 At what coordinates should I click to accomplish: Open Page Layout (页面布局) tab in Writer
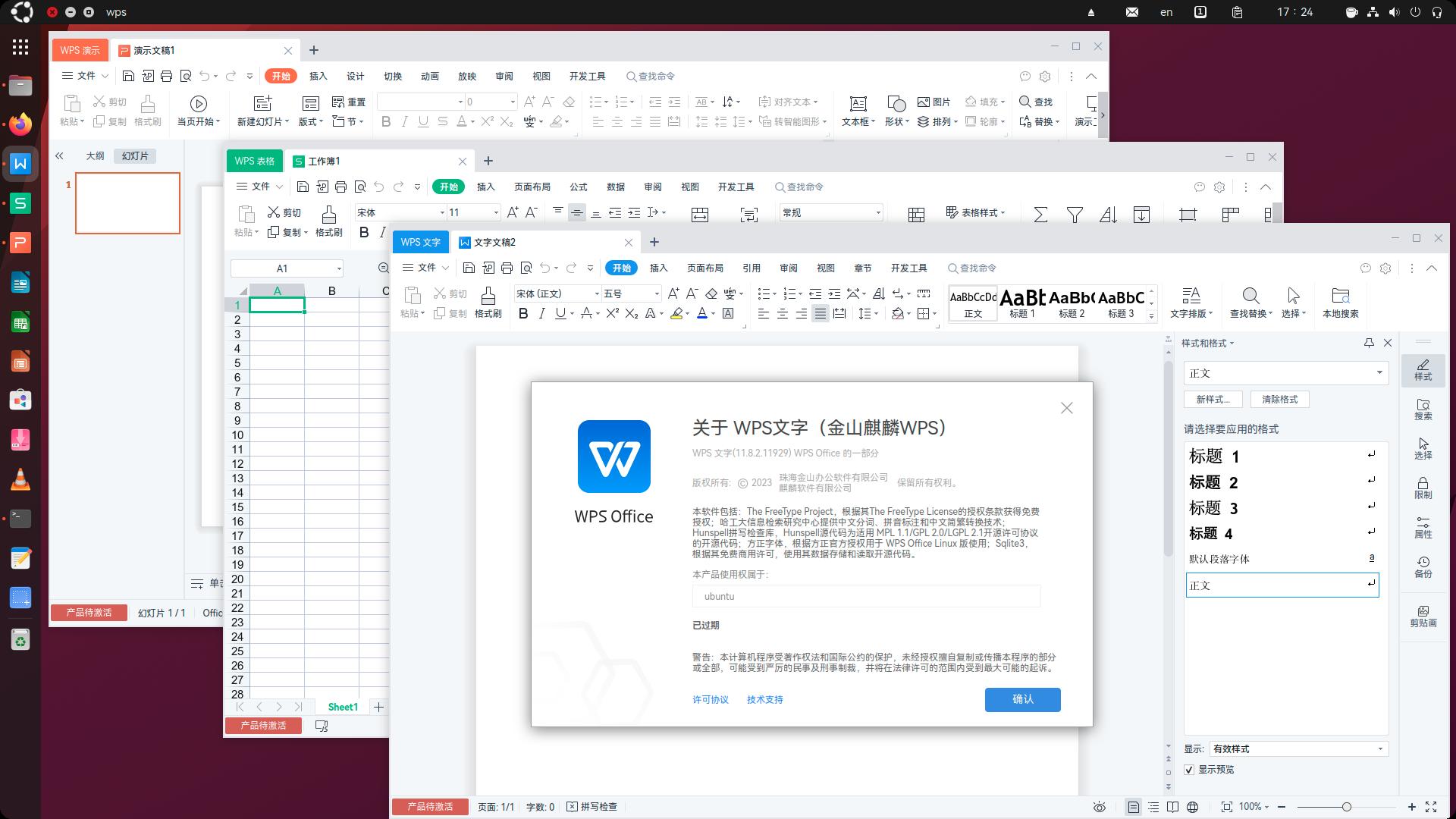point(704,268)
